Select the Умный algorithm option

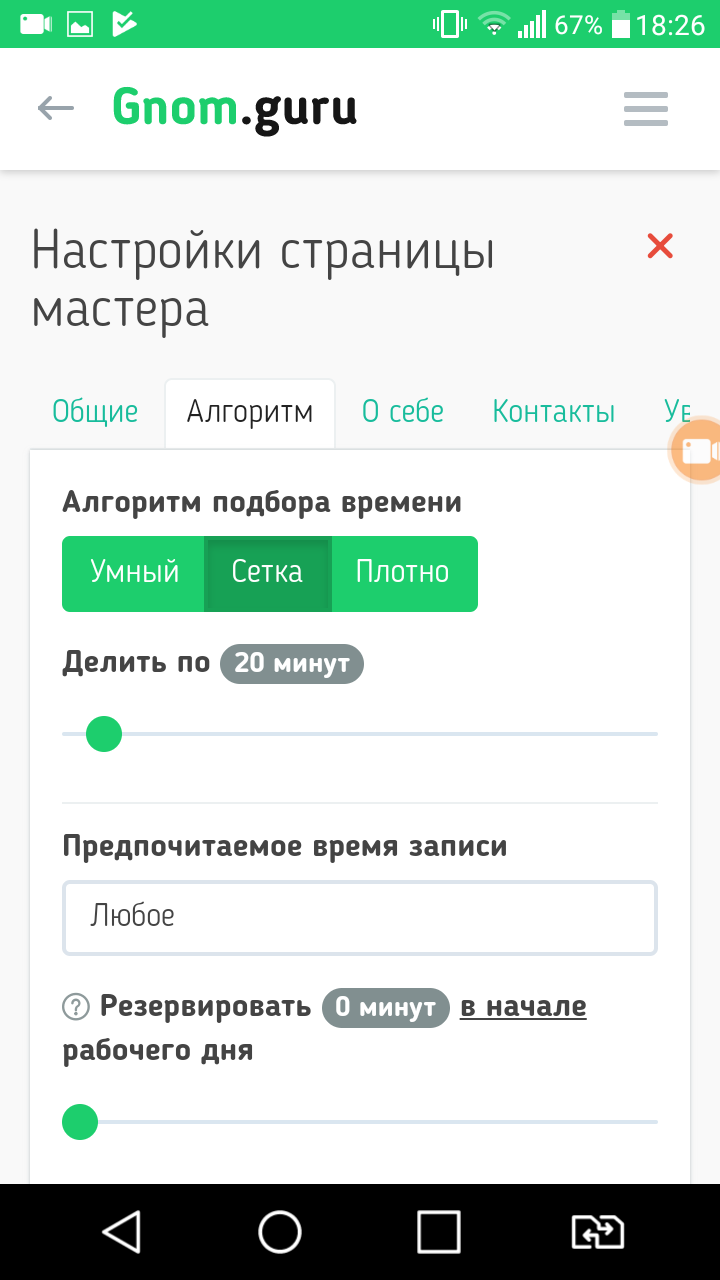(134, 573)
